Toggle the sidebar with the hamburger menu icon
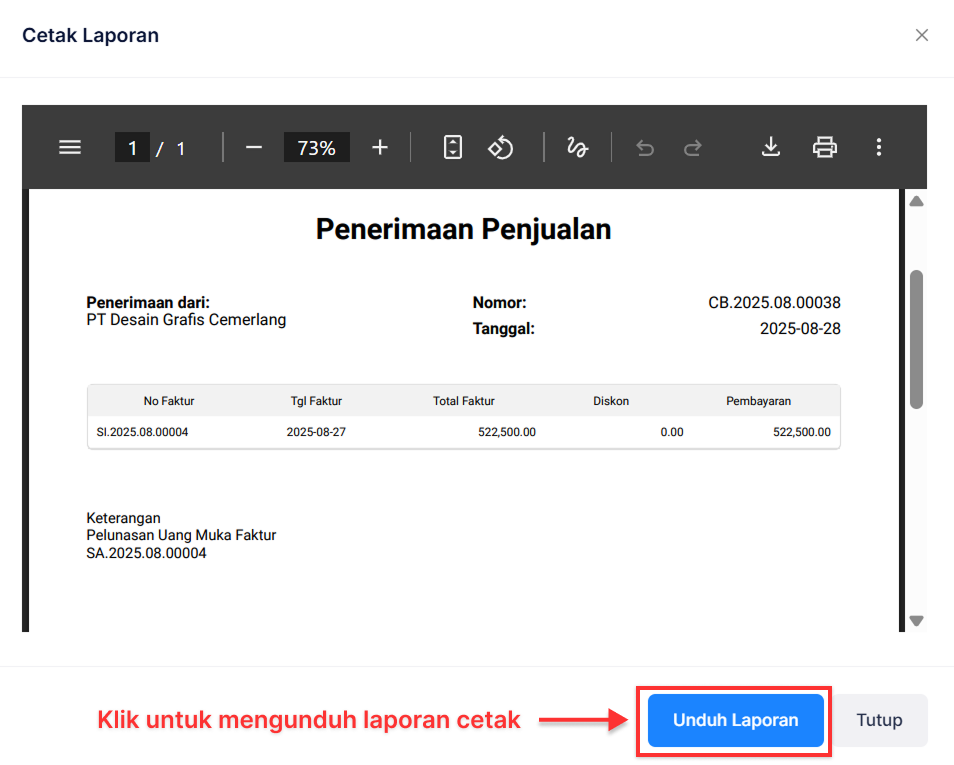 (70, 147)
